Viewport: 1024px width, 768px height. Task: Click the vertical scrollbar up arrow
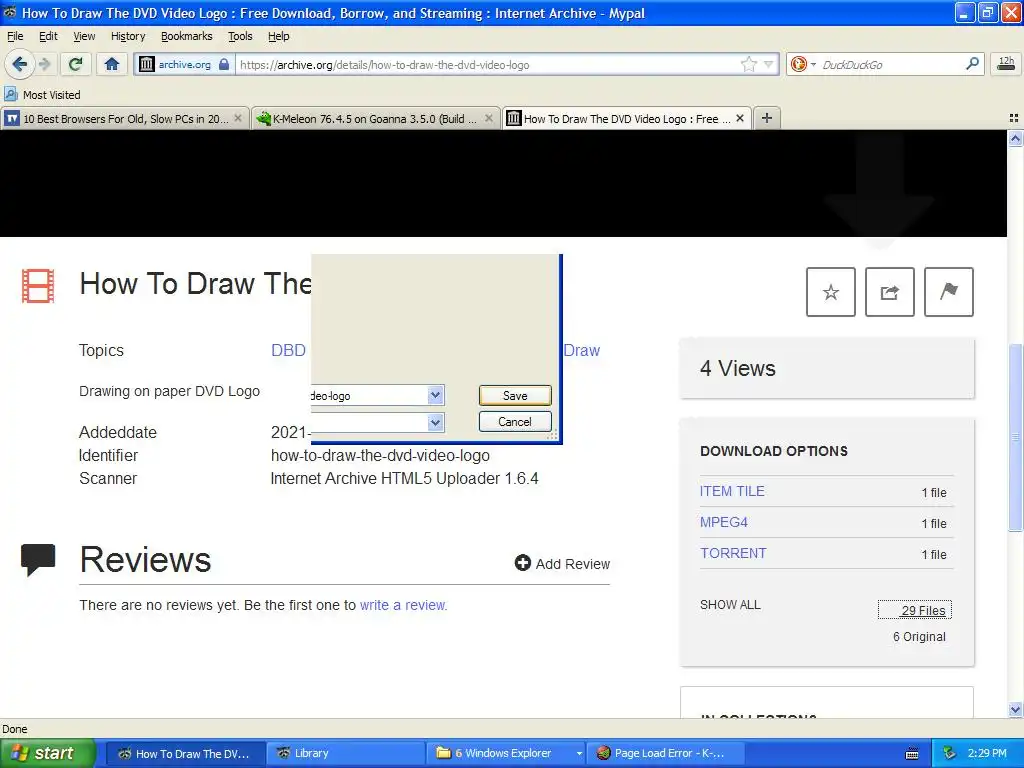pos(1015,138)
